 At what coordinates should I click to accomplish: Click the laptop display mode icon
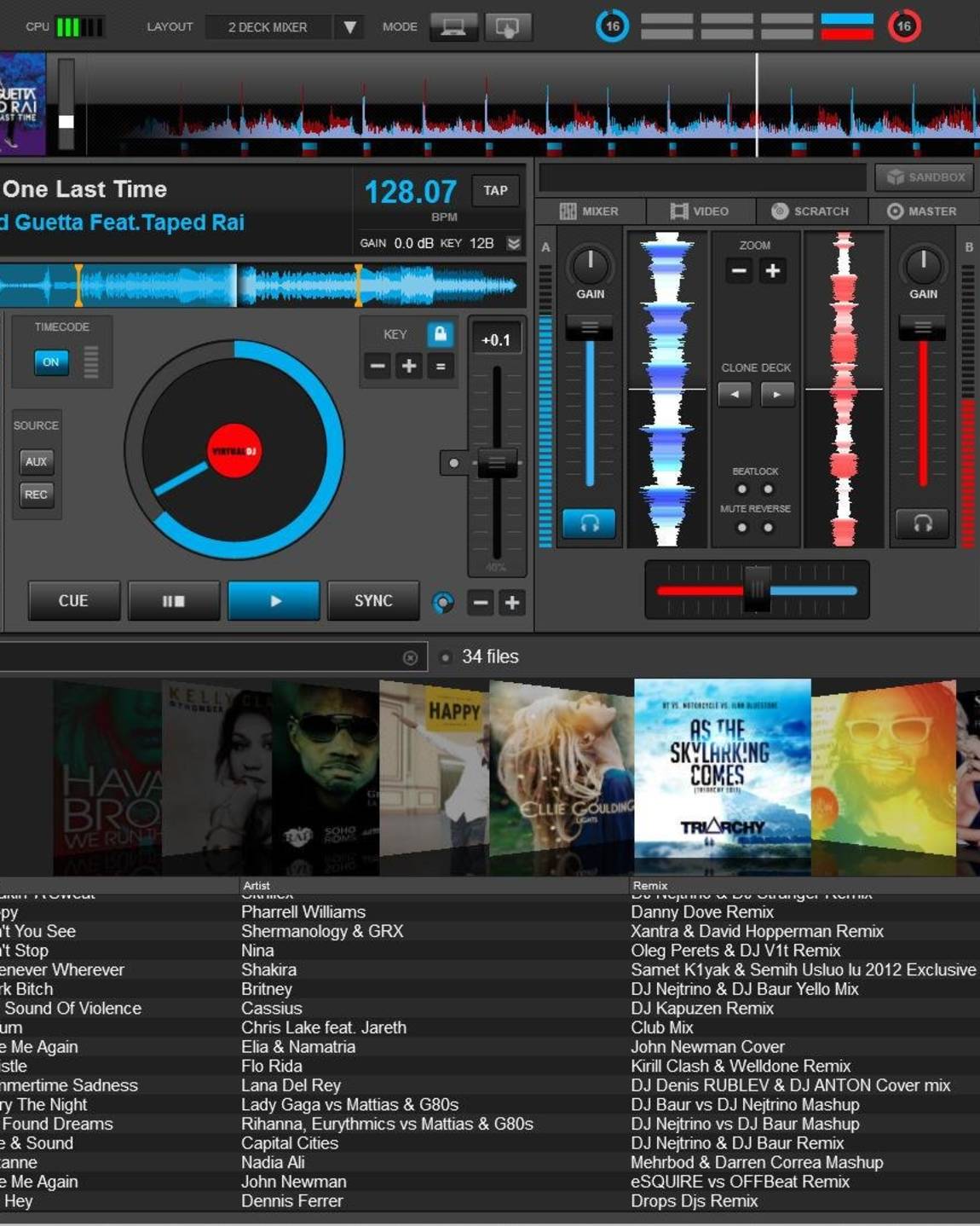pos(453,27)
